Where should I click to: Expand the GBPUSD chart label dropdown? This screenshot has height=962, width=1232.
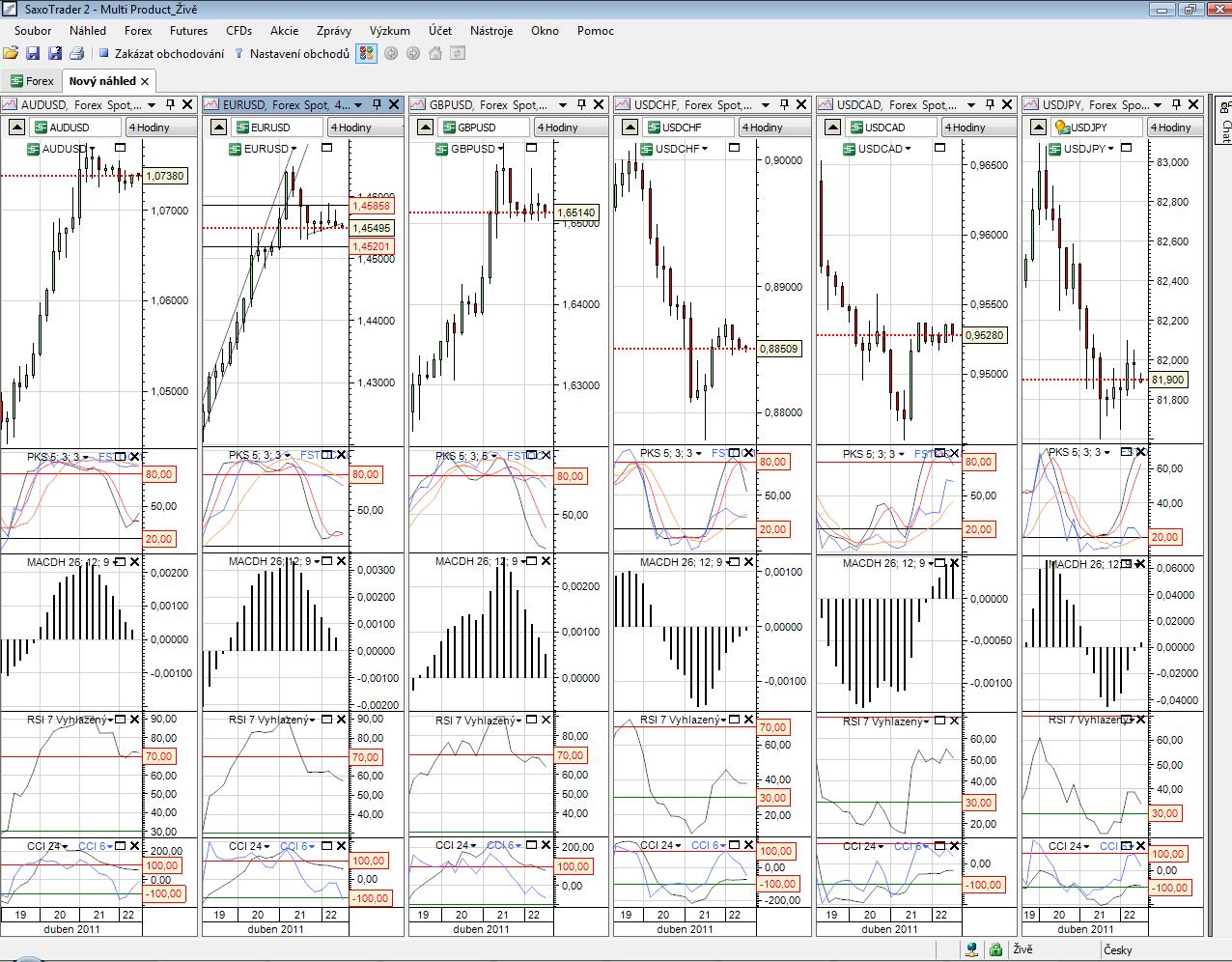[x=502, y=149]
